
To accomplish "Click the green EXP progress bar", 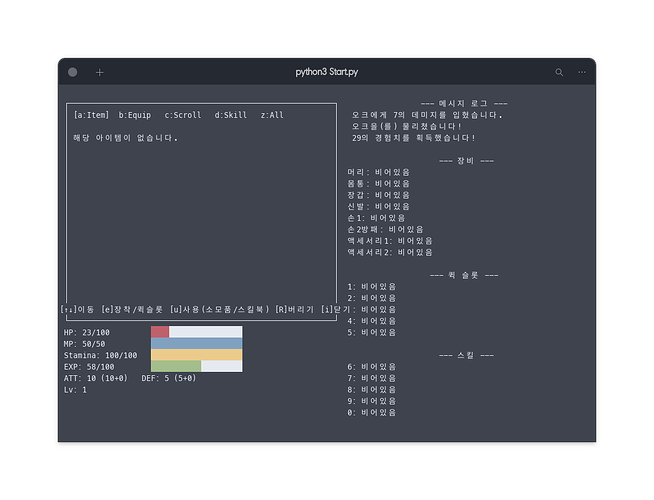I will [x=176, y=367].
